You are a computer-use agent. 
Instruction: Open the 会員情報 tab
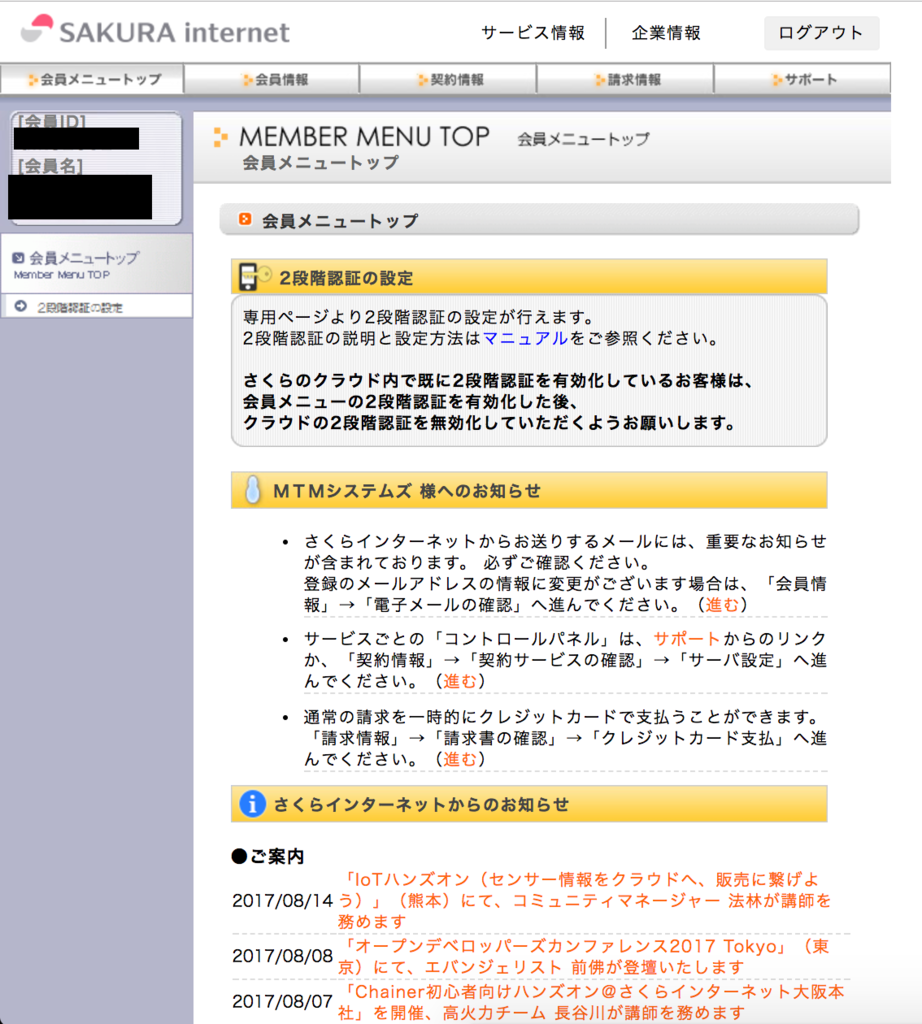point(272,79)
